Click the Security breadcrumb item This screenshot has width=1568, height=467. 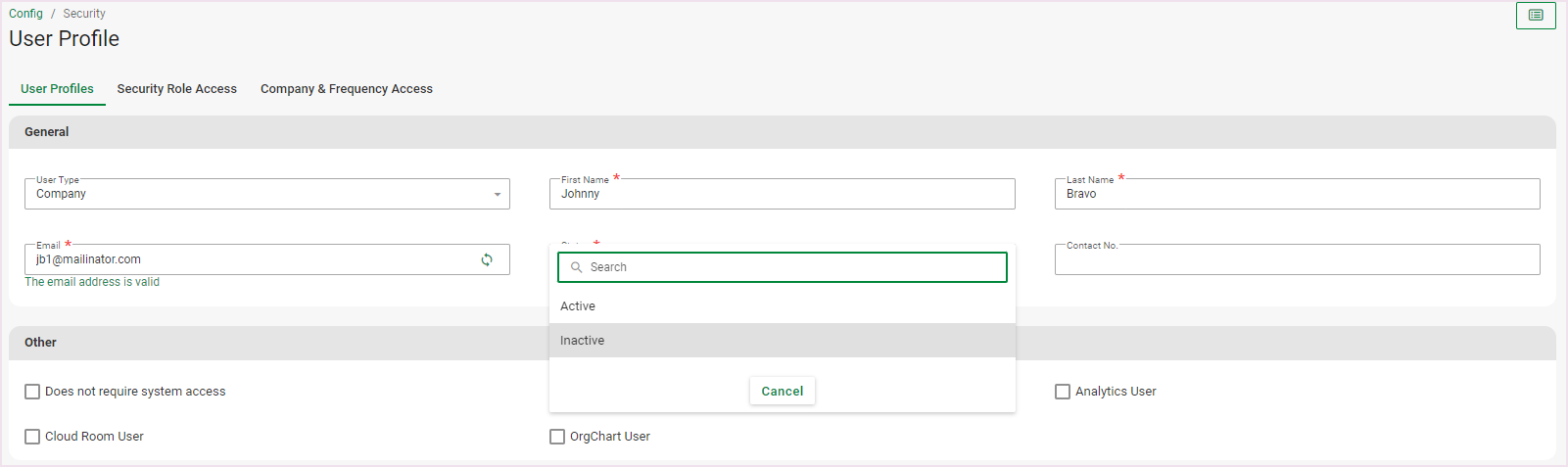(84, 14)
